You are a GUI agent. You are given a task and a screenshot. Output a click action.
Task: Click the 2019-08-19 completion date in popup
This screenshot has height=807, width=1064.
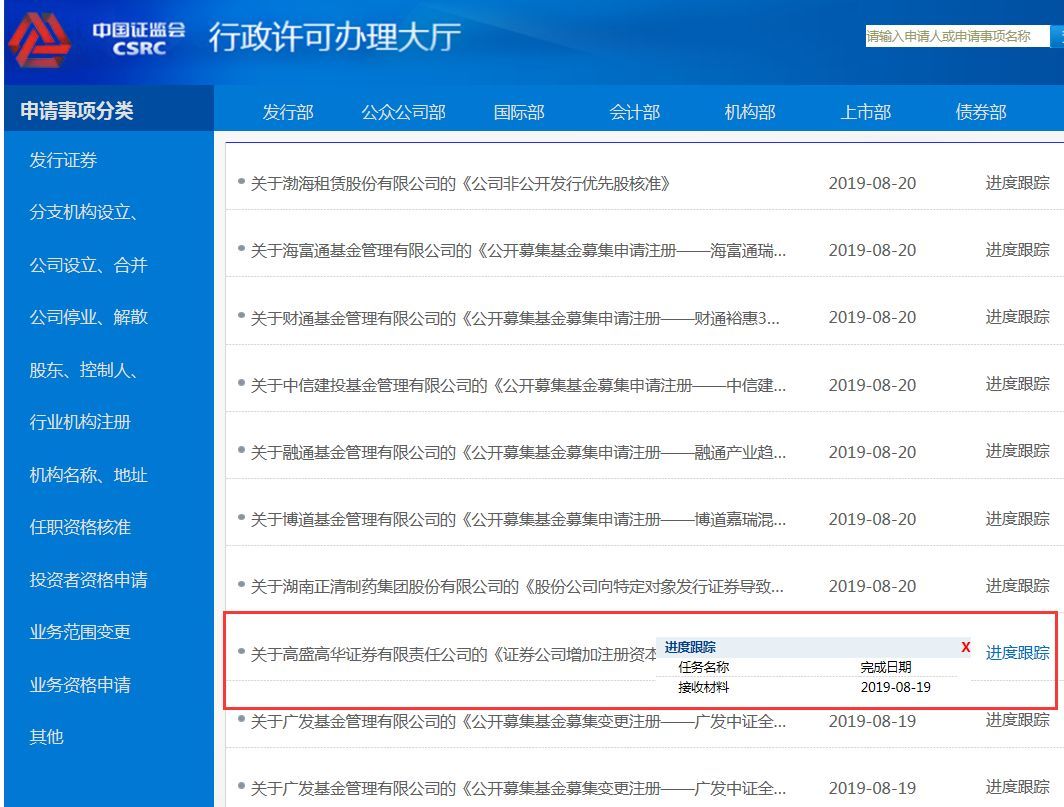click(x=896, y=688)
